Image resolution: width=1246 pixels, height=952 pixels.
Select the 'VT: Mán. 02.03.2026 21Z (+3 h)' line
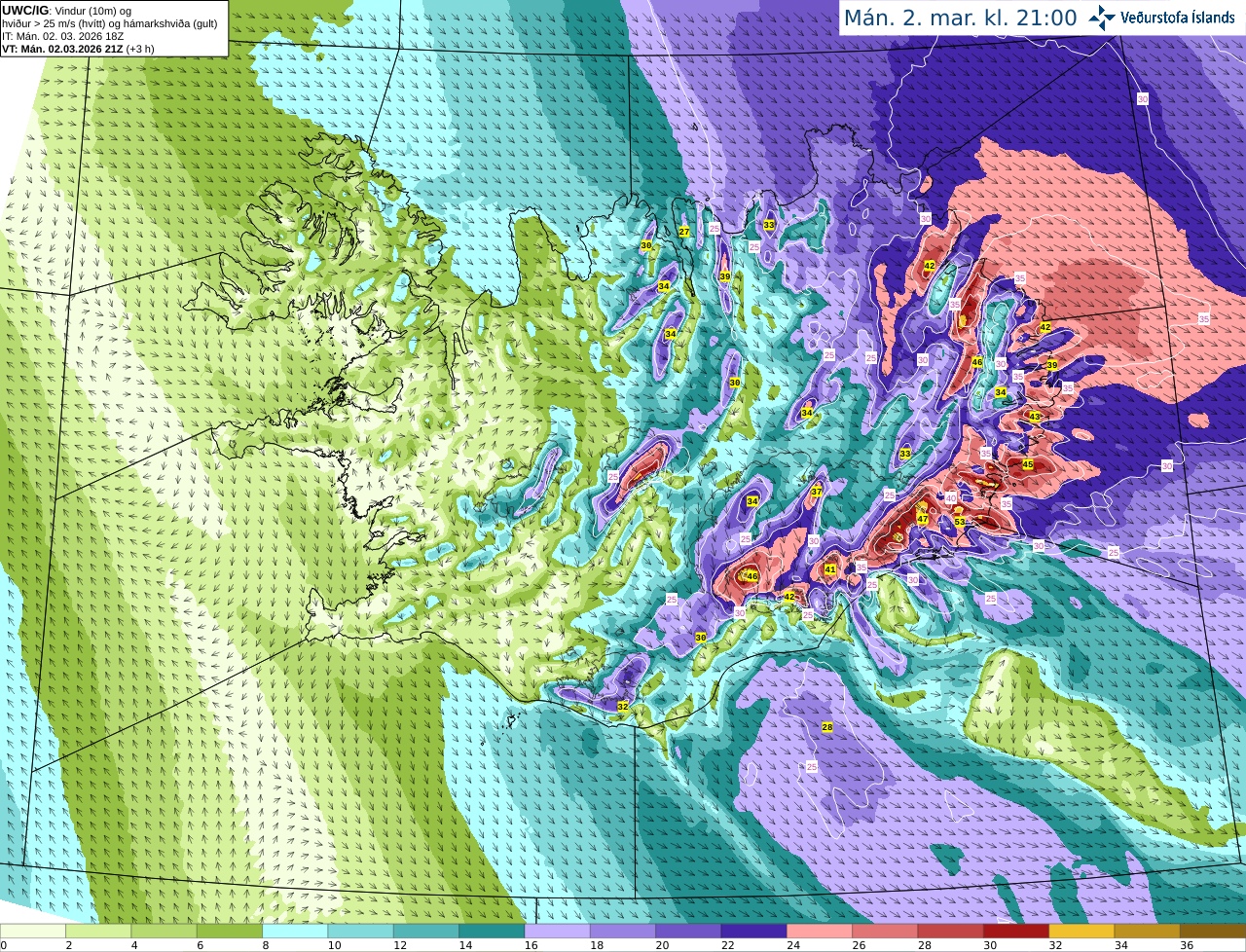(78, 49)
